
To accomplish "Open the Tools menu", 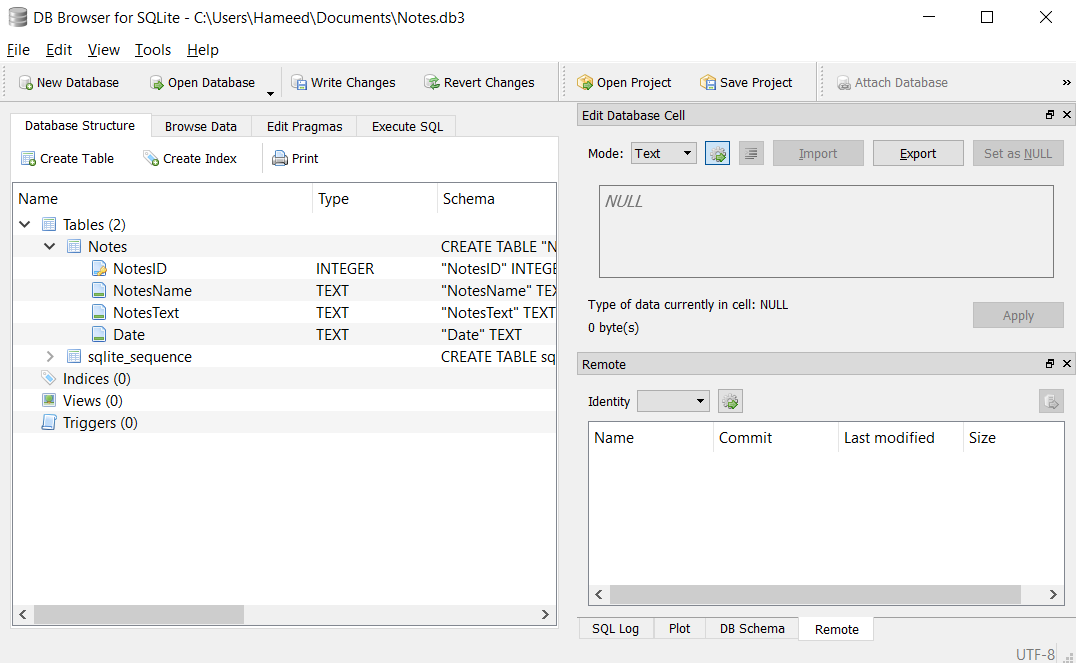I will [x=152, y=50].
